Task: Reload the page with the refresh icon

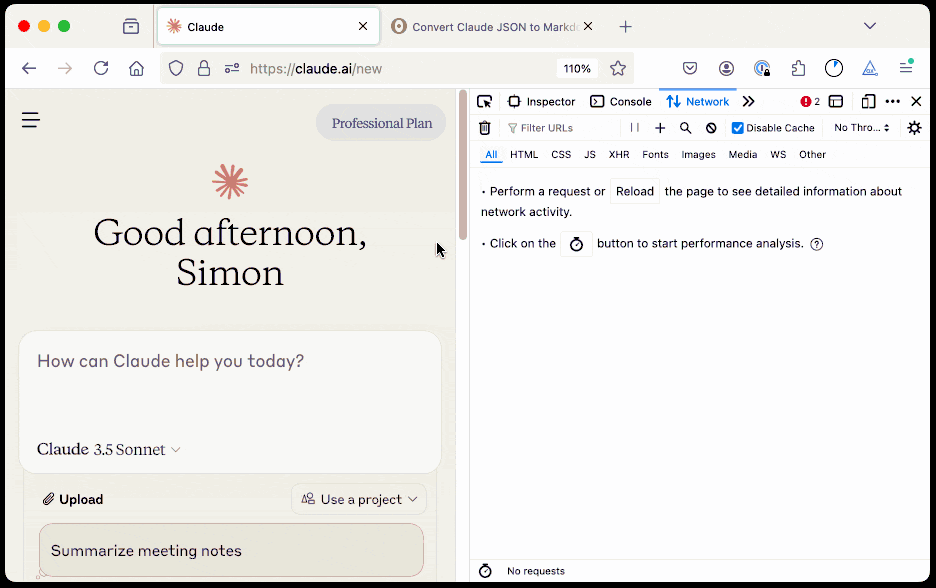Action: click(x=101, y=68)
